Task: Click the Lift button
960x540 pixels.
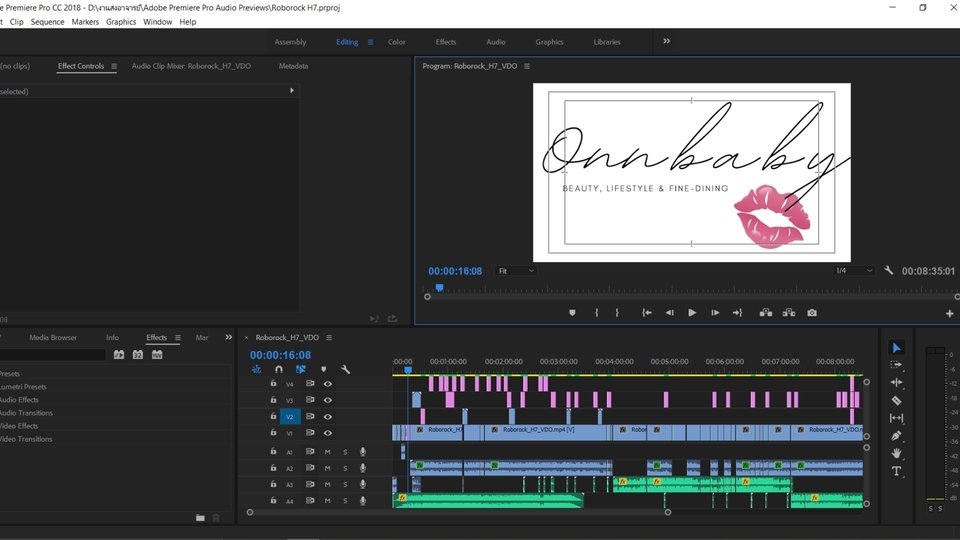Action: click(x=766, y=313)
